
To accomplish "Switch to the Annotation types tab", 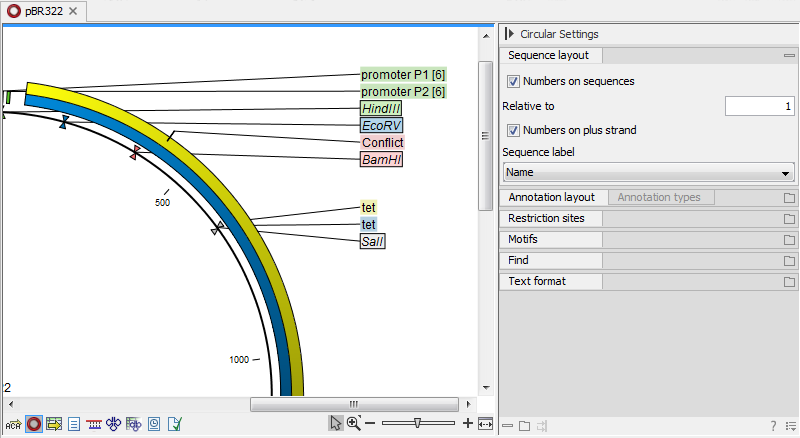I will 658,197.
